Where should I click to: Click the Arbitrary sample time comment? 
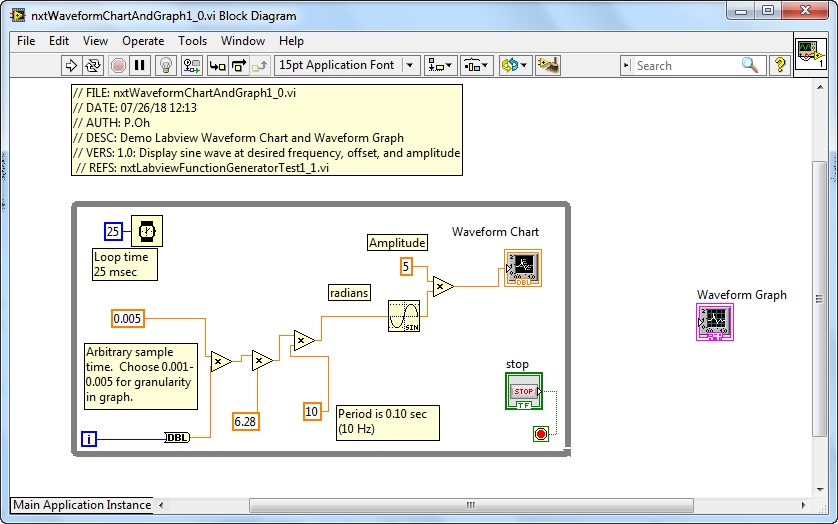pyautogui.click(x=141, y=376)
